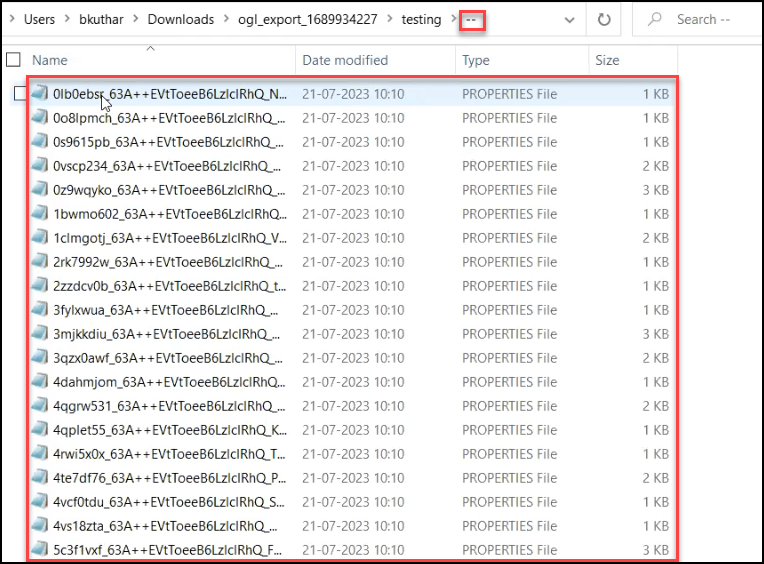Viewport: 764px width, 564px height.
Task: Expand the chevron after bkuthar in the path
Action: click(135, 19)
